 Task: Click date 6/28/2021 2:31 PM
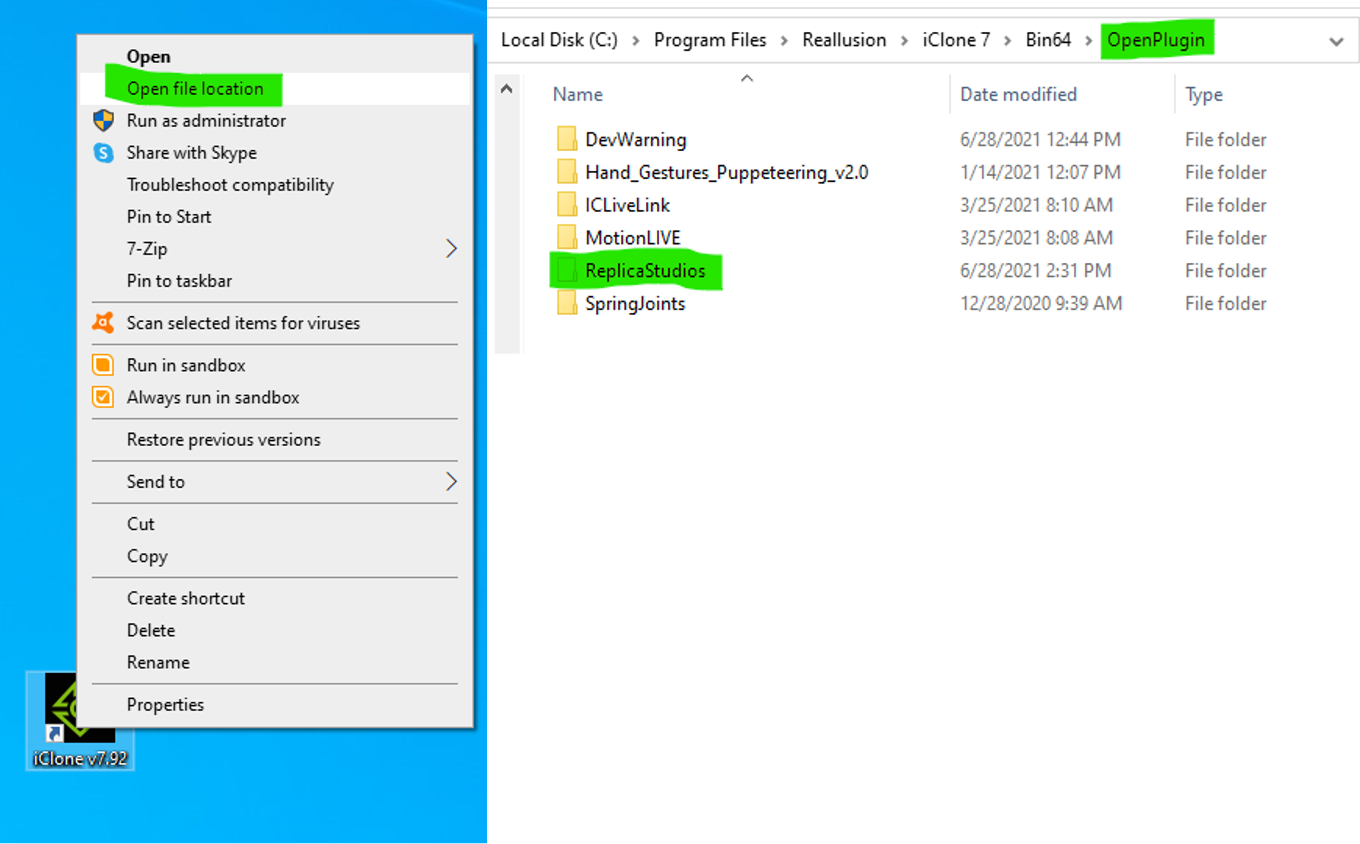1036,271
